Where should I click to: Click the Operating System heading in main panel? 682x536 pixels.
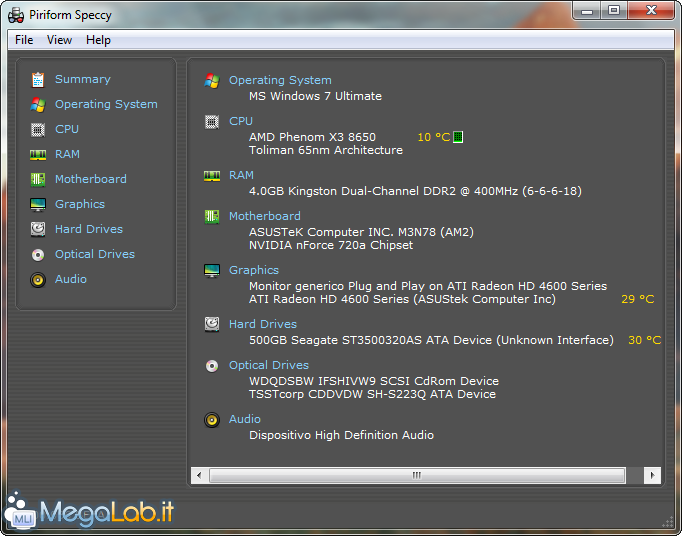click(280, 80)
